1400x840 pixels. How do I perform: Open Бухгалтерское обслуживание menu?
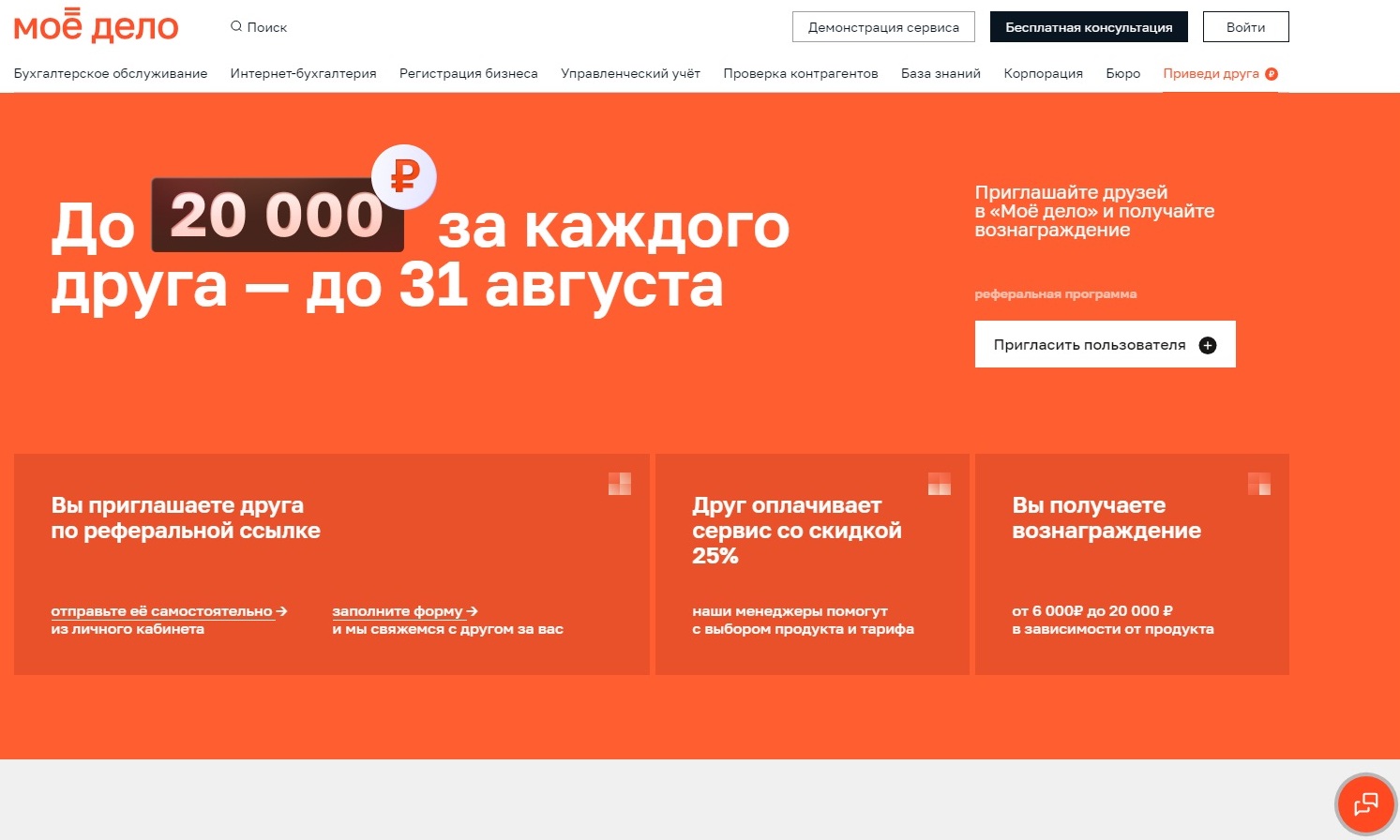click(x=111, y=73)
